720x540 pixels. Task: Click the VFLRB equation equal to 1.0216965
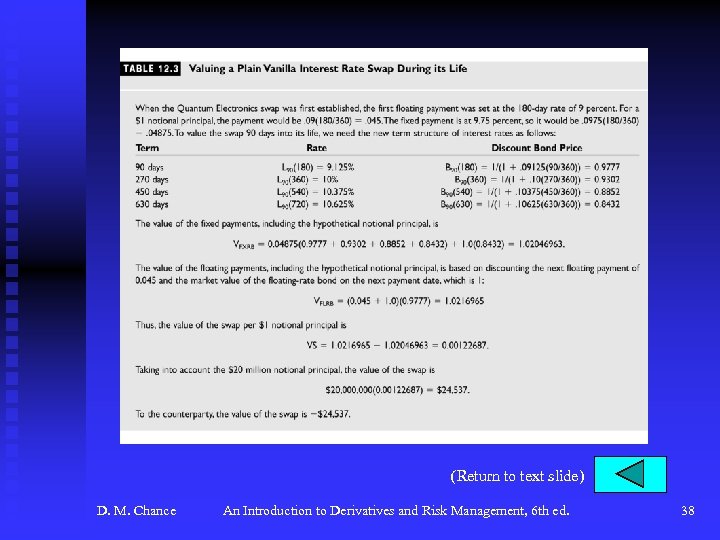399,301
